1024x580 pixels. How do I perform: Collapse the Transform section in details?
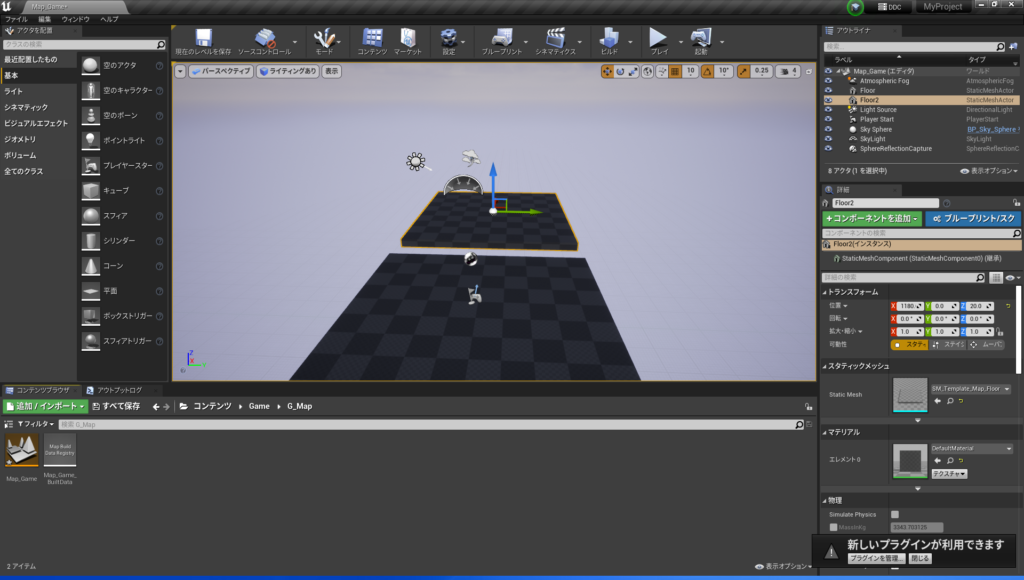[x=825, y=292]
